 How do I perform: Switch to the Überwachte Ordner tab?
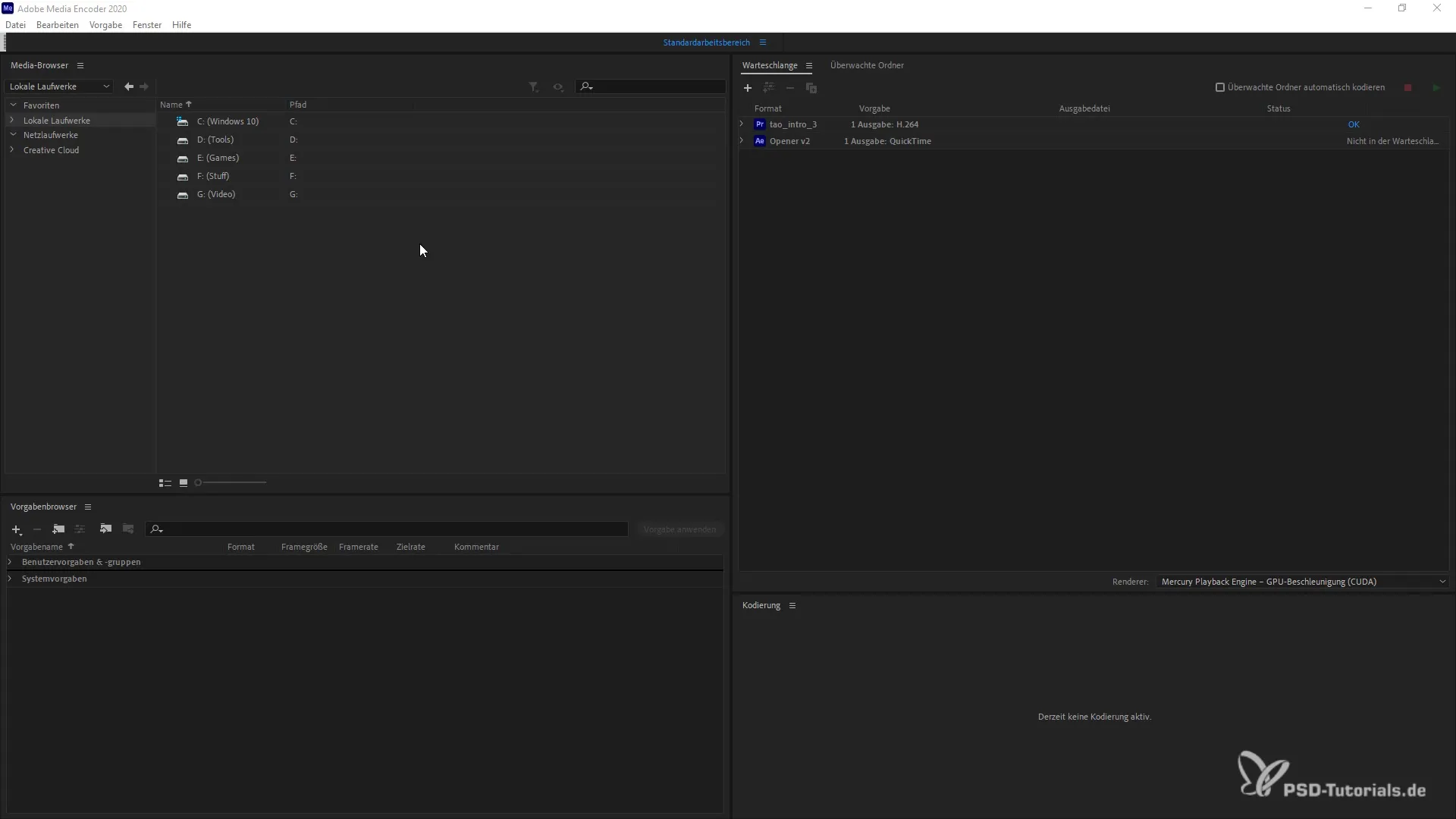[x=867, y=65]
